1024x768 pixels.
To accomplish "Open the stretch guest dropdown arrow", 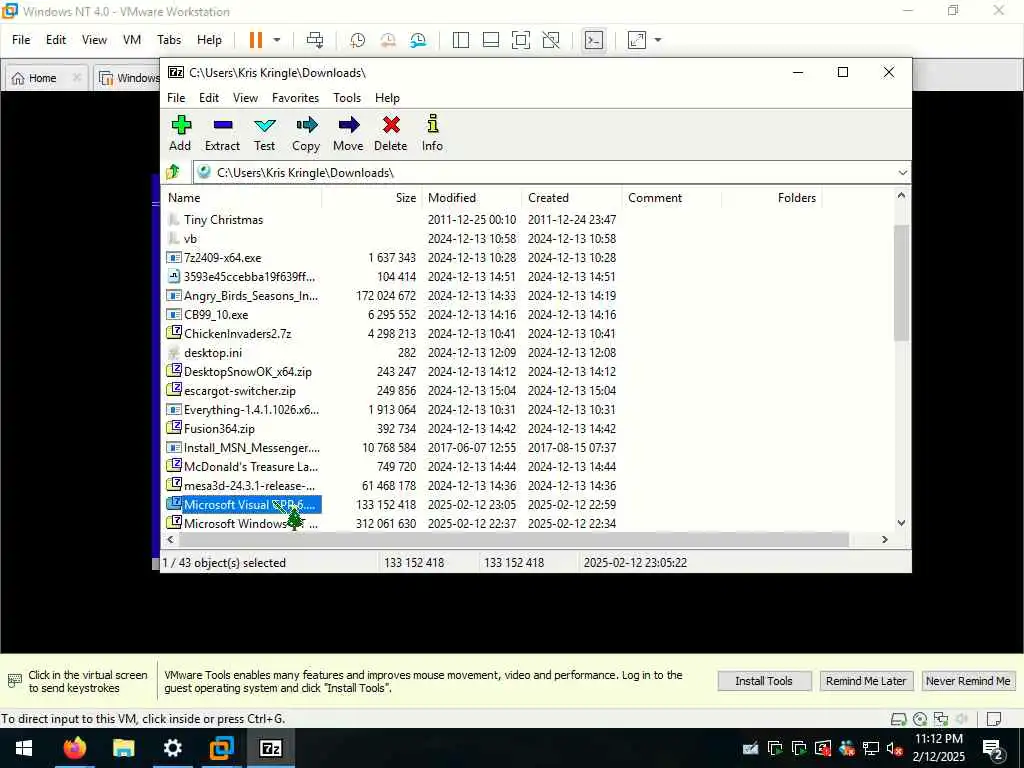I will [x=658, y=40].
